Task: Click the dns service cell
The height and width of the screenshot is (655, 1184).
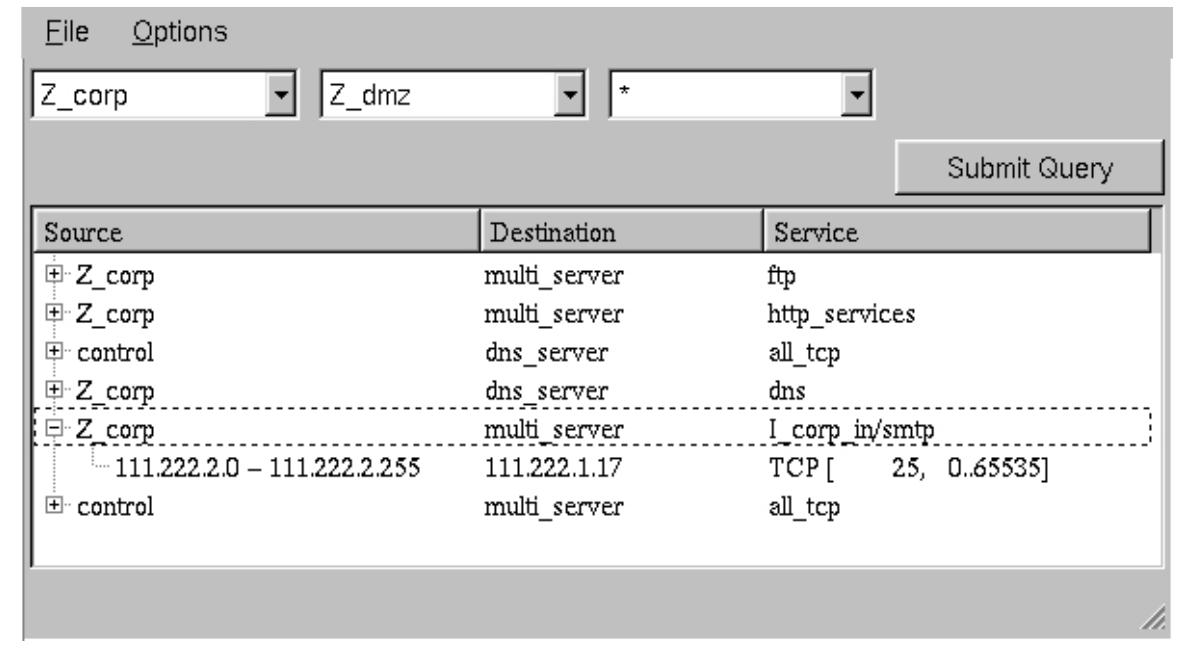Action: (x=787, y=391)
